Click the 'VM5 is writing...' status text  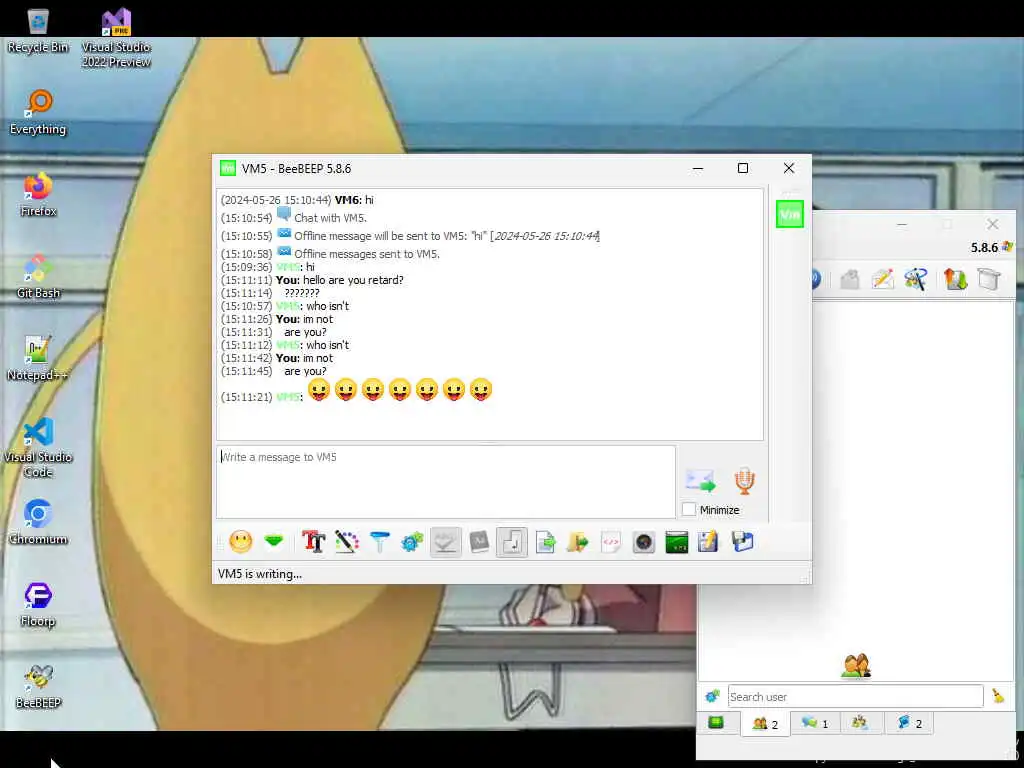coord(260,574)
